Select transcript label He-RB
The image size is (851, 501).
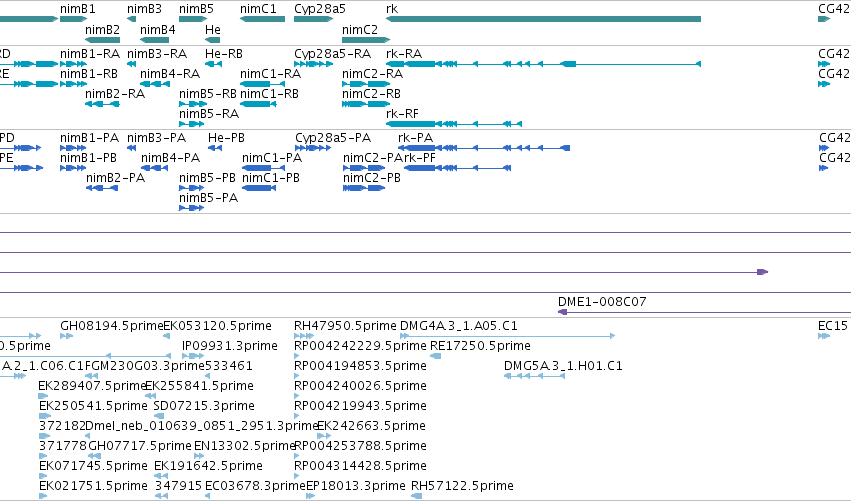click(224, 54)
